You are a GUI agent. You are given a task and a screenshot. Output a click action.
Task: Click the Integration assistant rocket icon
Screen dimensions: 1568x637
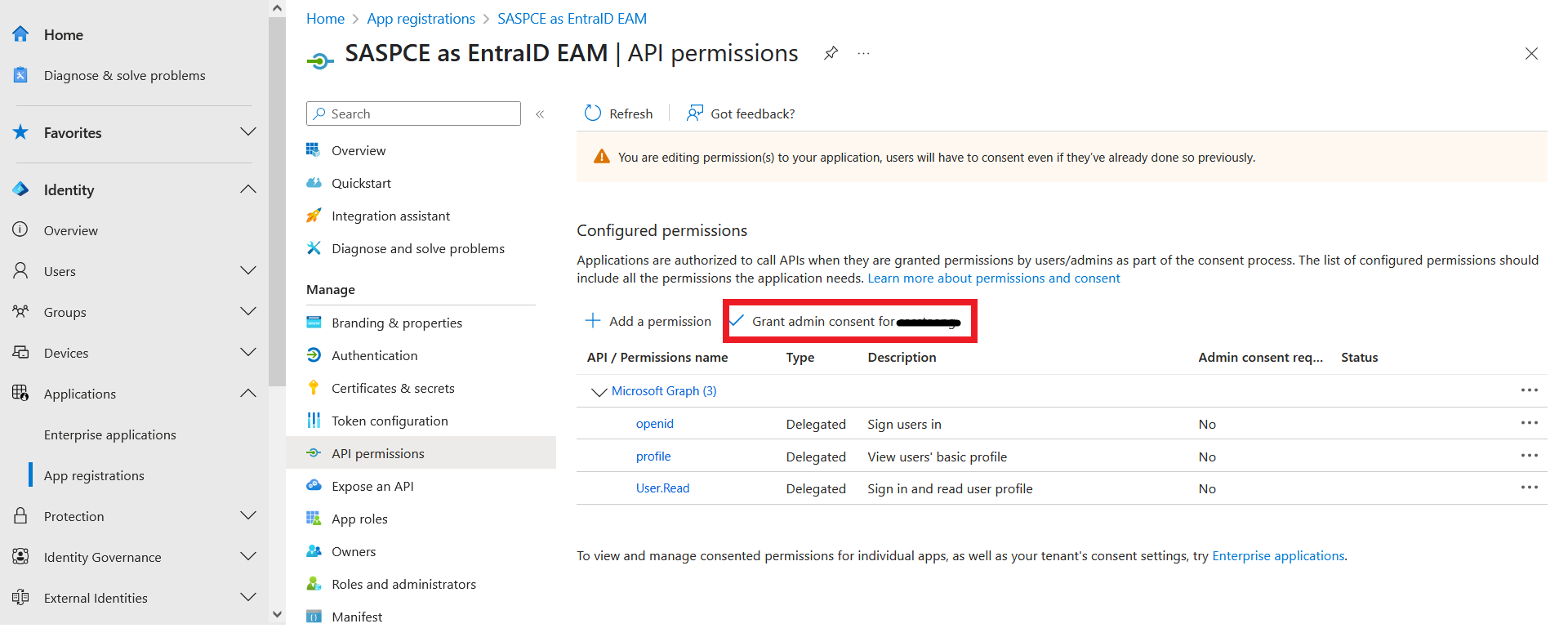click(314, 216)
